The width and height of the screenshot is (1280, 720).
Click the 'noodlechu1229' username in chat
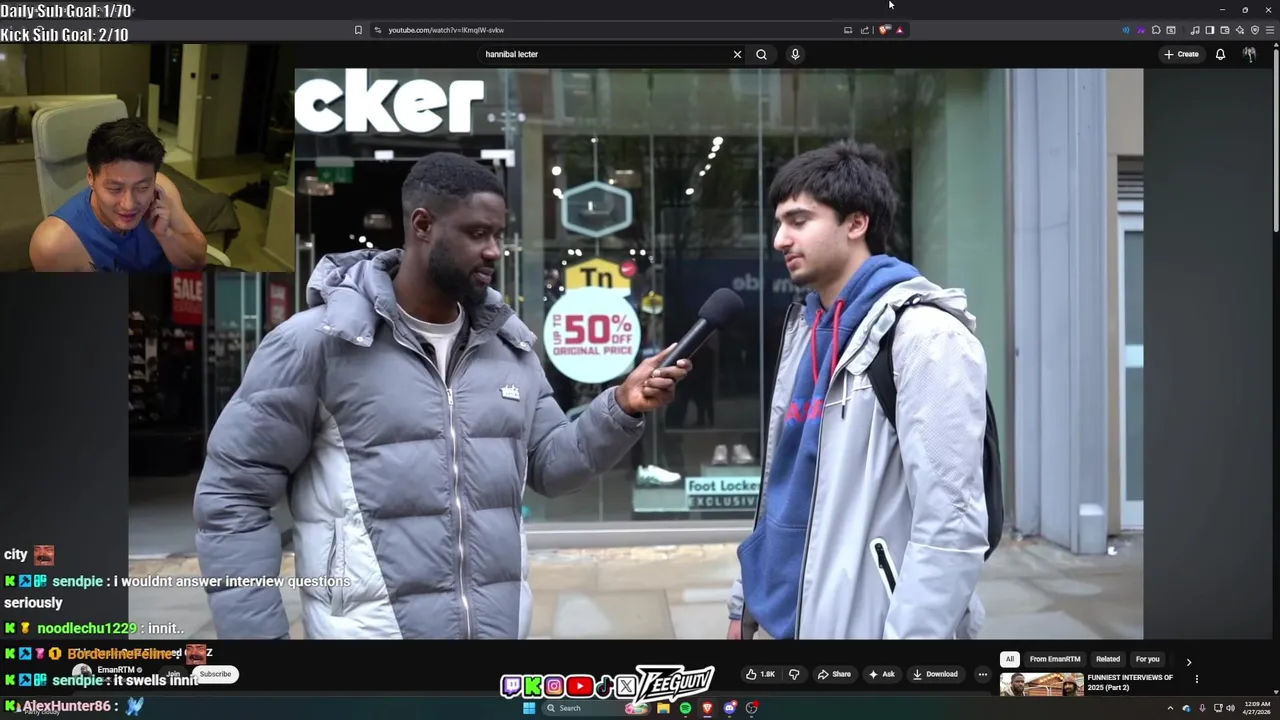(87, 628)
